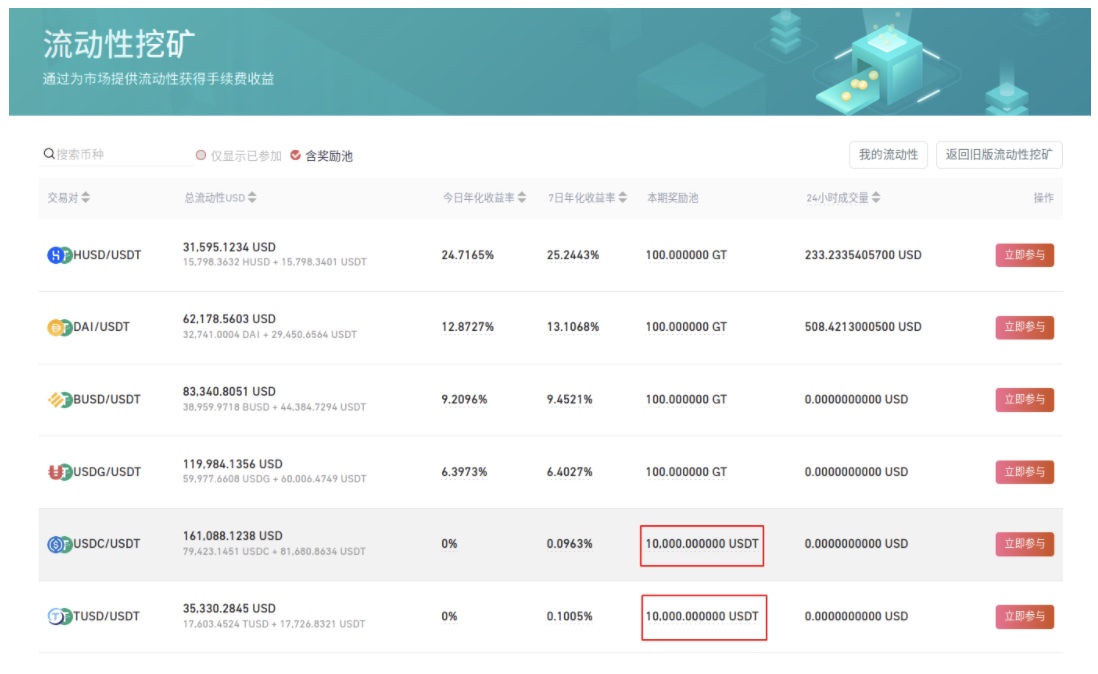The height and width of the screenshot is (674, 1098).
Task: Click the 搜索币种 search input field
Action: click(x=120, y=155)
